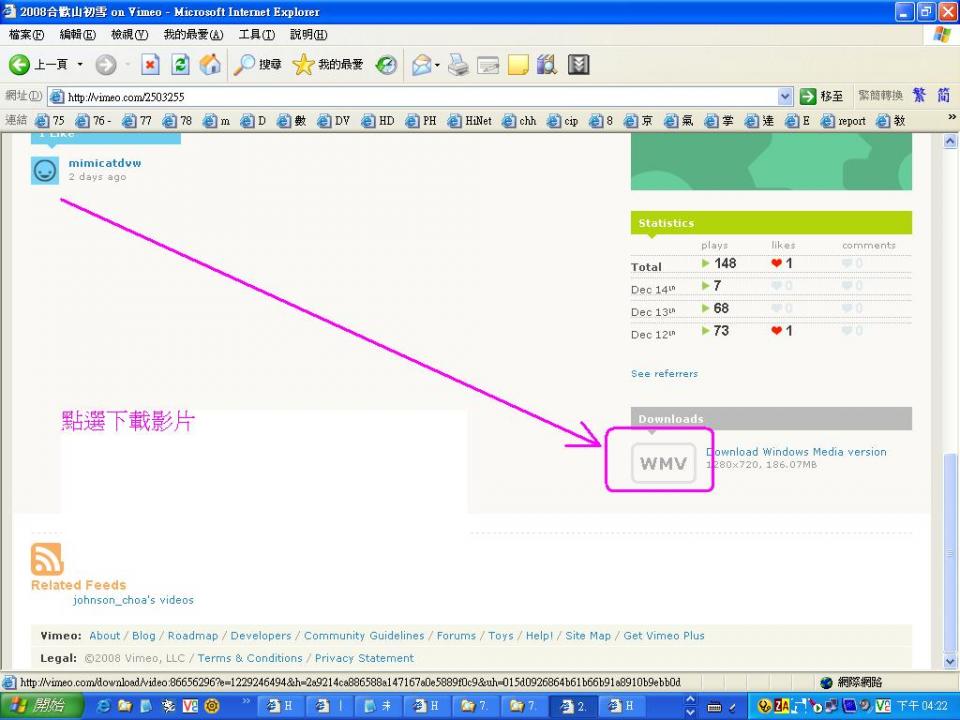Open the See referrers link
Screen dimensions: 960x720
tap(664, 374)
